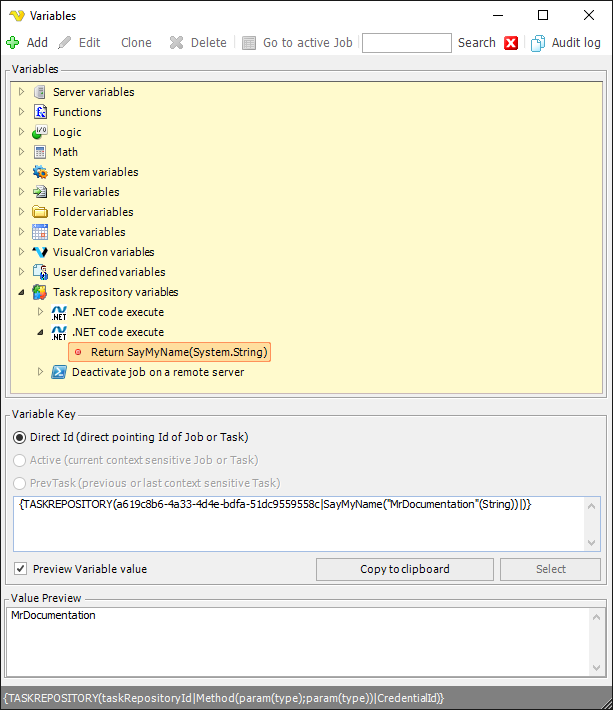Click the Search button

[476, 43]
